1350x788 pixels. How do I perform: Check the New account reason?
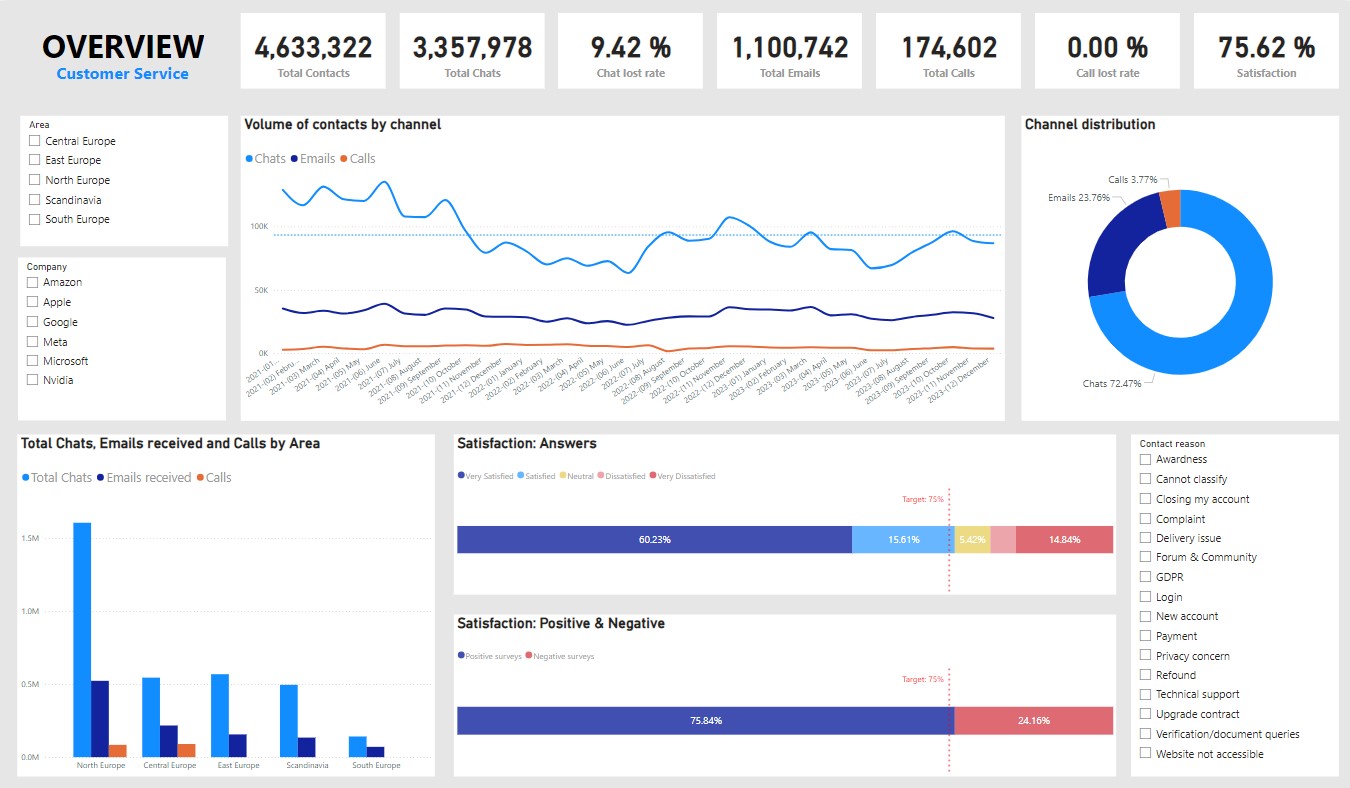point(1146,616)
